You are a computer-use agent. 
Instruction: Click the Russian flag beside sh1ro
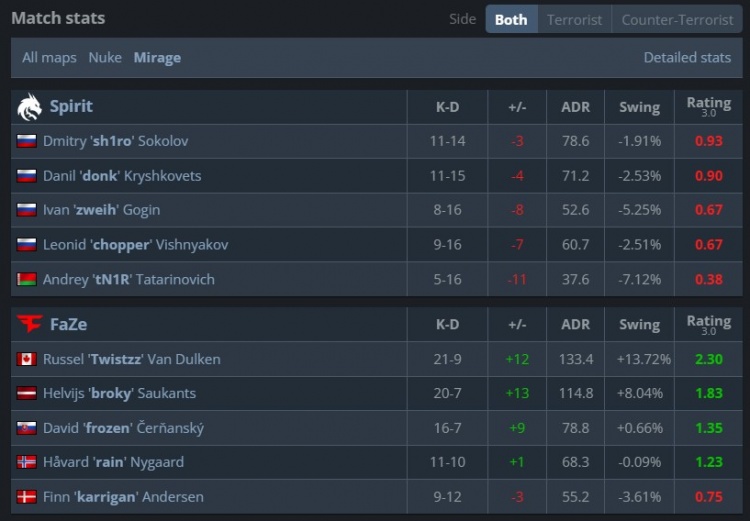[27, 141]
